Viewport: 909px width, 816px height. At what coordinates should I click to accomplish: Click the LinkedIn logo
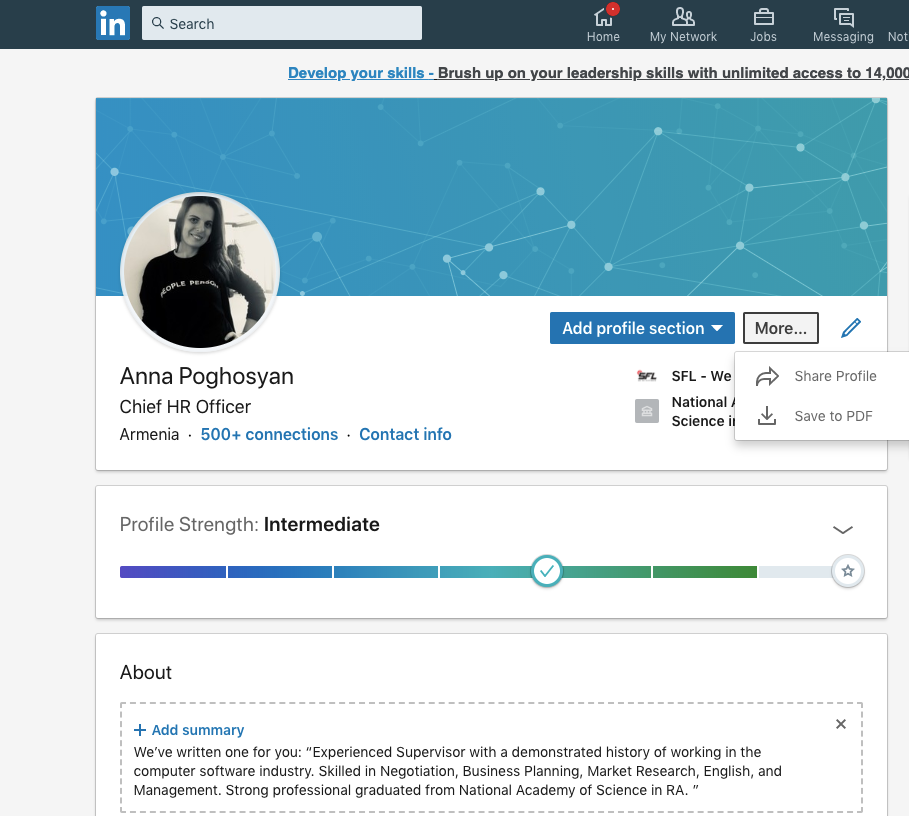(x=112, y=23)
